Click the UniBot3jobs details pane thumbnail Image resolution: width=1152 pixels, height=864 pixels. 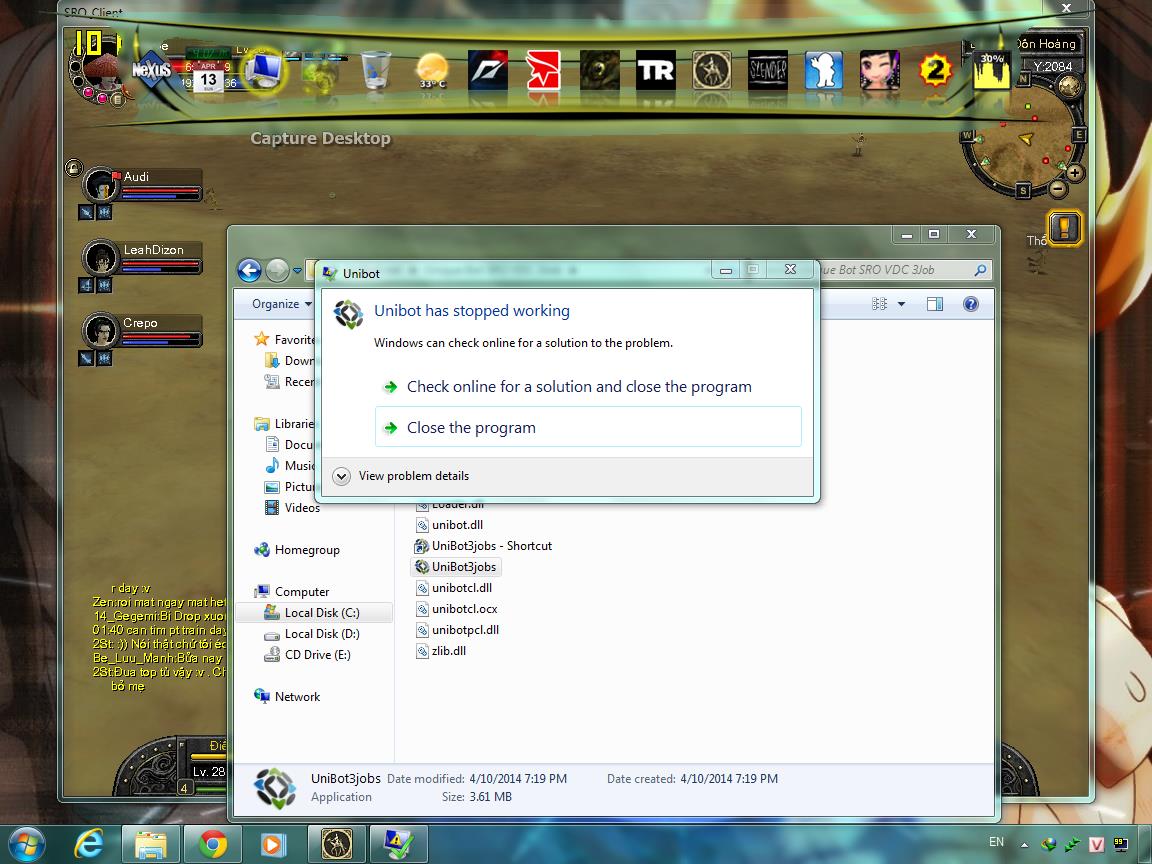[x=275, y=788]
